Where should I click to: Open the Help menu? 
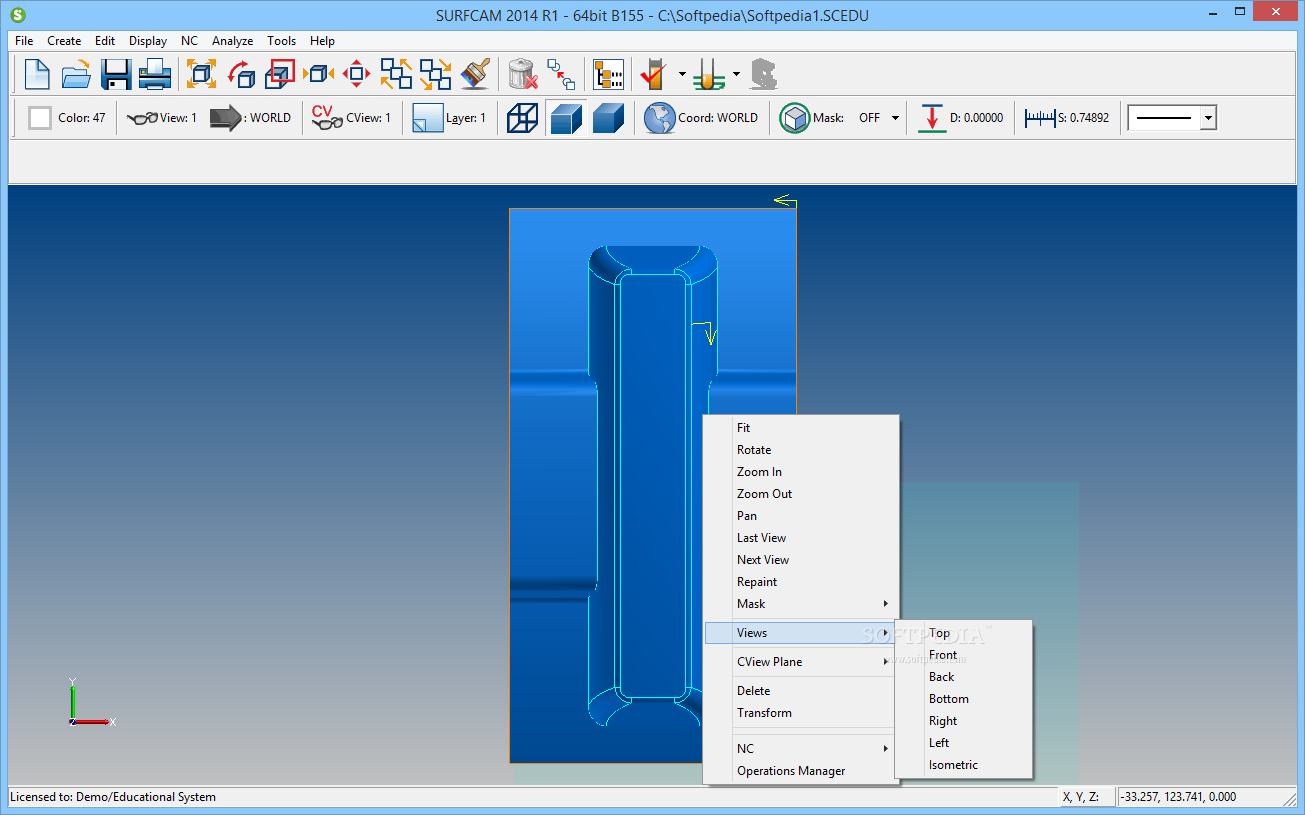pyautogui.click(x=322, y=41)
